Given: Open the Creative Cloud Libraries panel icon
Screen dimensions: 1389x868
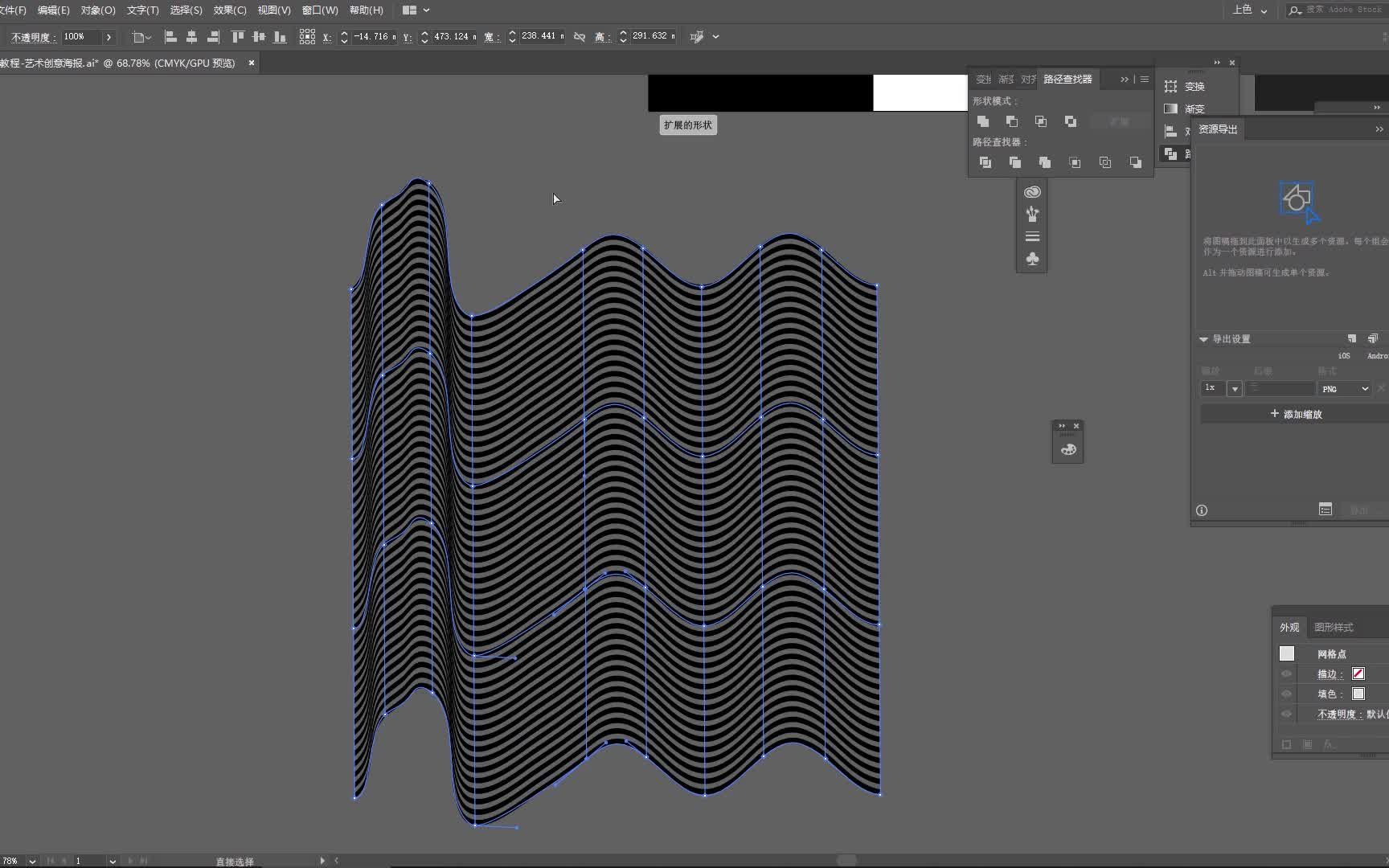Looking at the screenshot, I should point(1032,192).
